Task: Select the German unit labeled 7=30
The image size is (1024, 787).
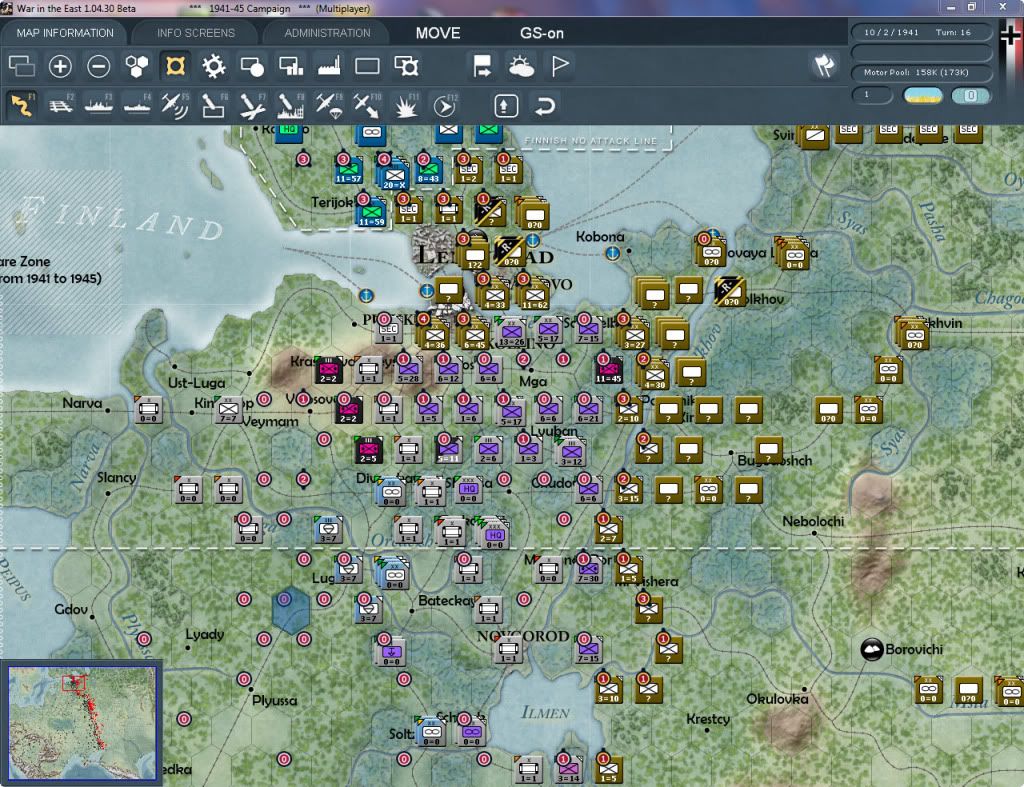Action: pos(588,570)
